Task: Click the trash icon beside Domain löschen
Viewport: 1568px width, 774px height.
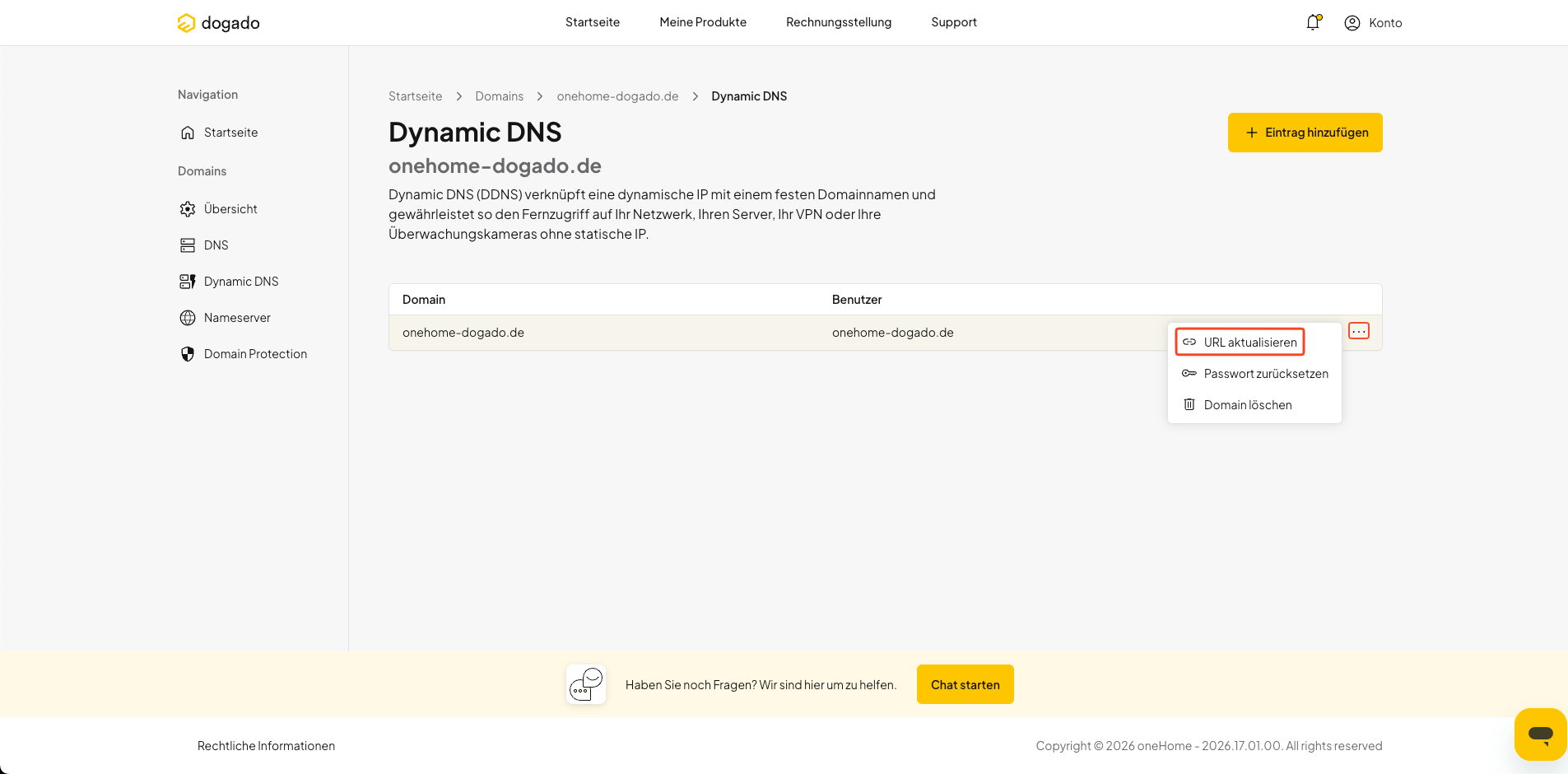Action: click(x=1189, y=404)
